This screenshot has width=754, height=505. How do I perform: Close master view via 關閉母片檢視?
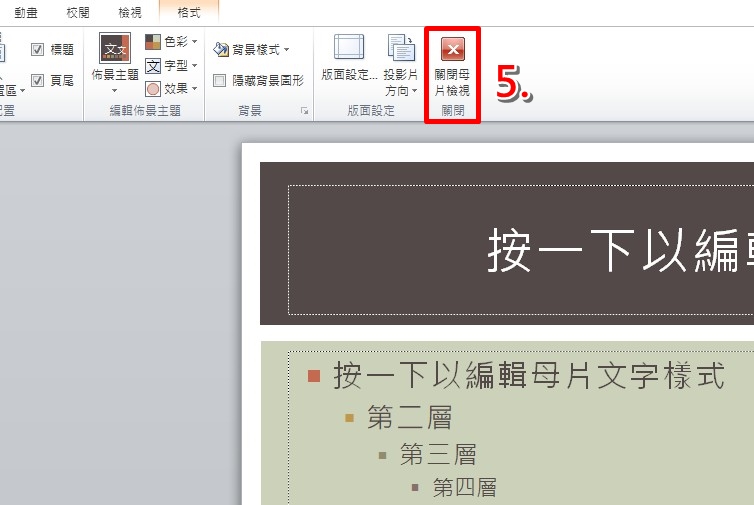[x=452, y=67]
